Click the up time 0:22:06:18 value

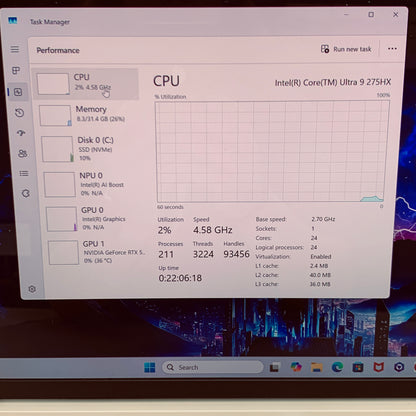180,278
